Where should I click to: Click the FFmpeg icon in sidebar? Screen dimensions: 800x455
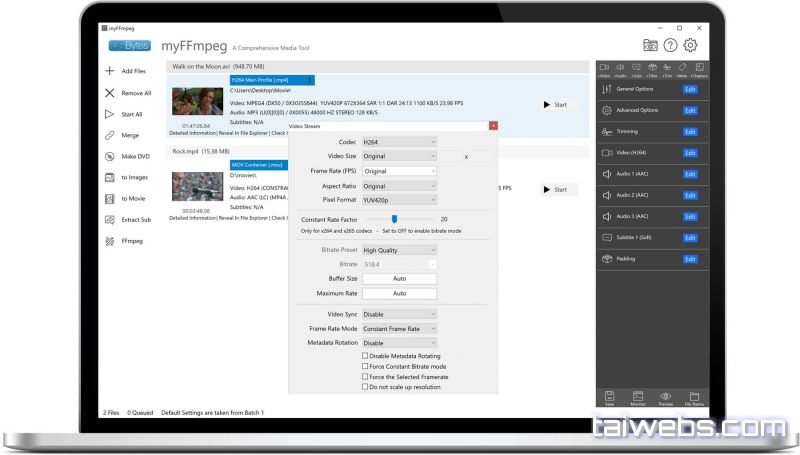click(109, 241)
